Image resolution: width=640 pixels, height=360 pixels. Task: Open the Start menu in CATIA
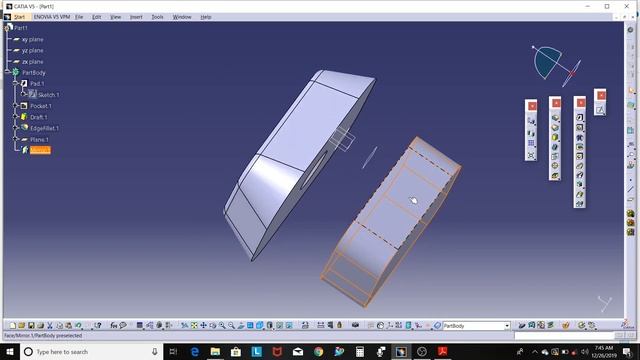tap(19, 17)
